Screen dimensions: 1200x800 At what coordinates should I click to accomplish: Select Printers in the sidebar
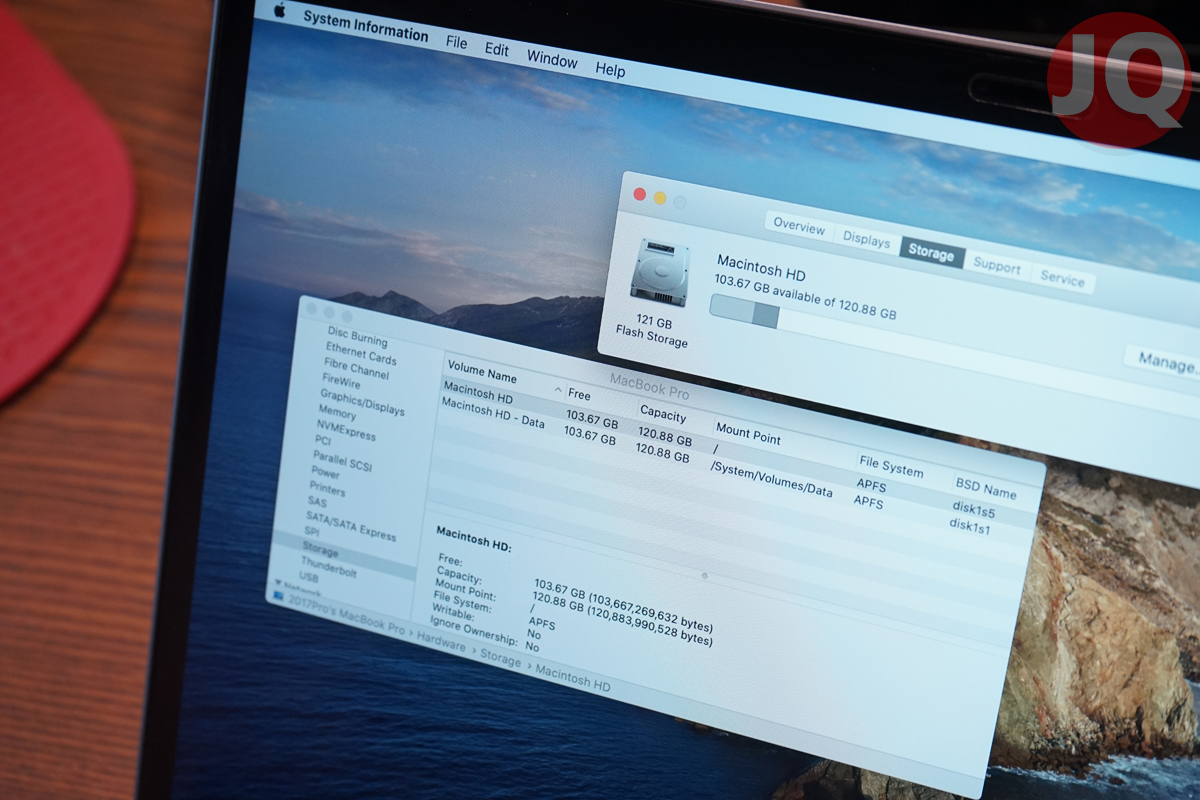(327, 488)
